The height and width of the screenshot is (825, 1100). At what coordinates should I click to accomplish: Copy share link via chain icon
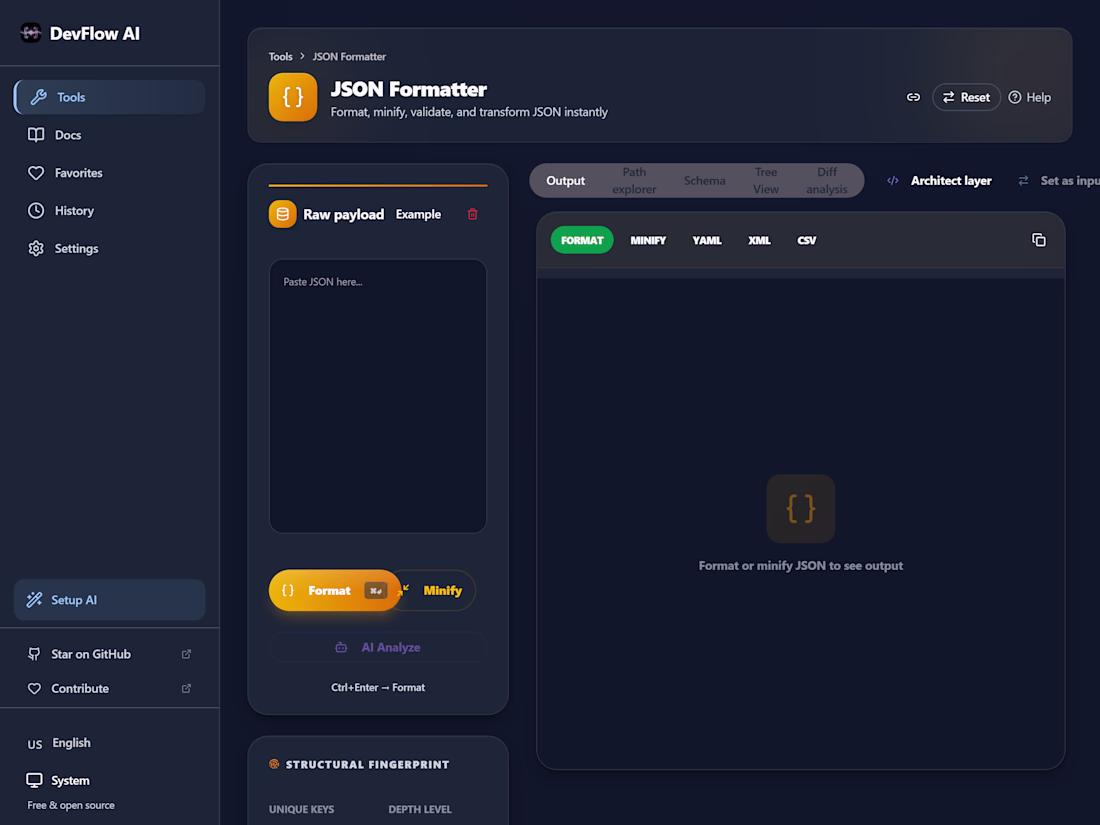click(913, 97)
